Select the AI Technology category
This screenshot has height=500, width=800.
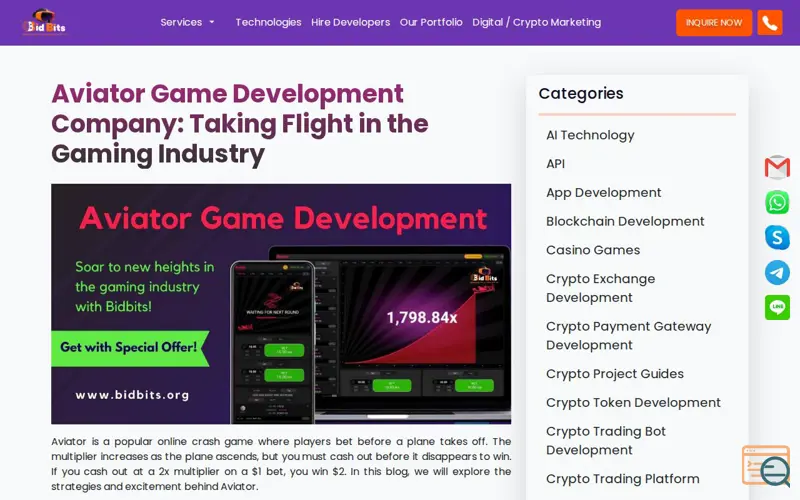(x=590, y=135)
